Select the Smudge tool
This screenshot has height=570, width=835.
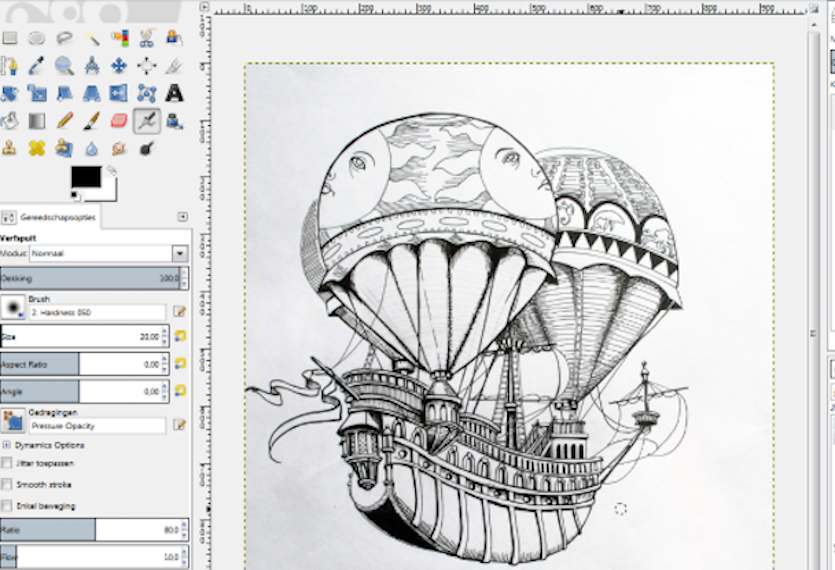(x=119, y=148)
